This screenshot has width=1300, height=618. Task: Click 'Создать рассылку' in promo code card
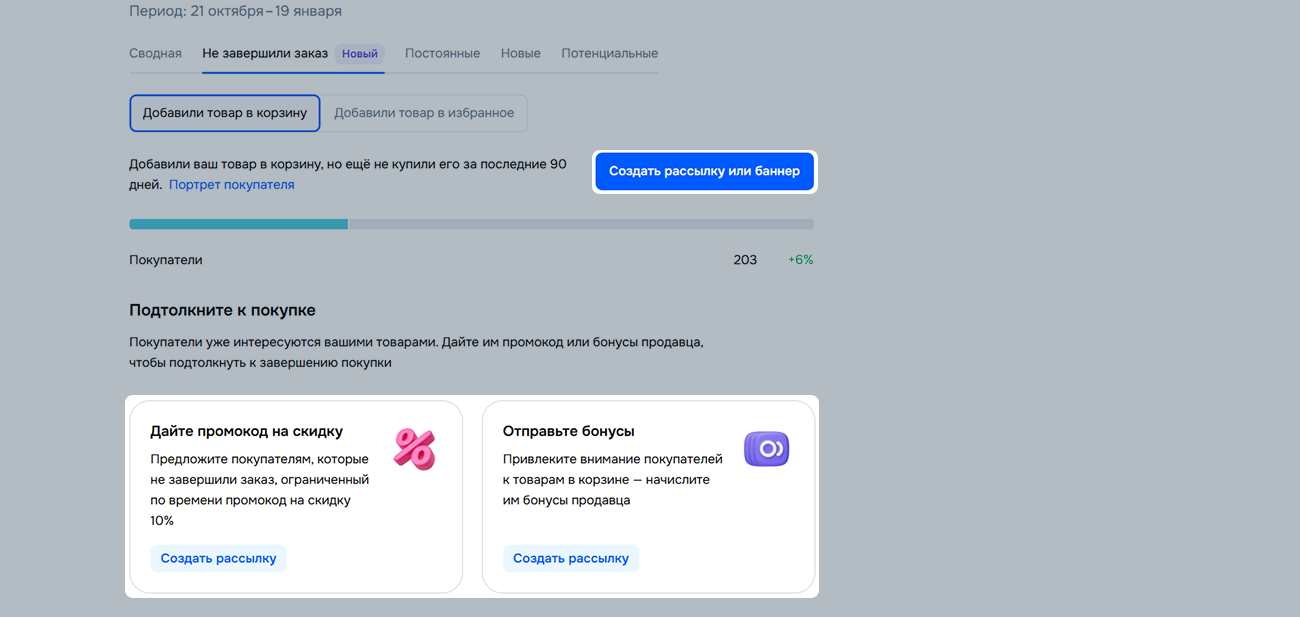(x=218, y=558)
